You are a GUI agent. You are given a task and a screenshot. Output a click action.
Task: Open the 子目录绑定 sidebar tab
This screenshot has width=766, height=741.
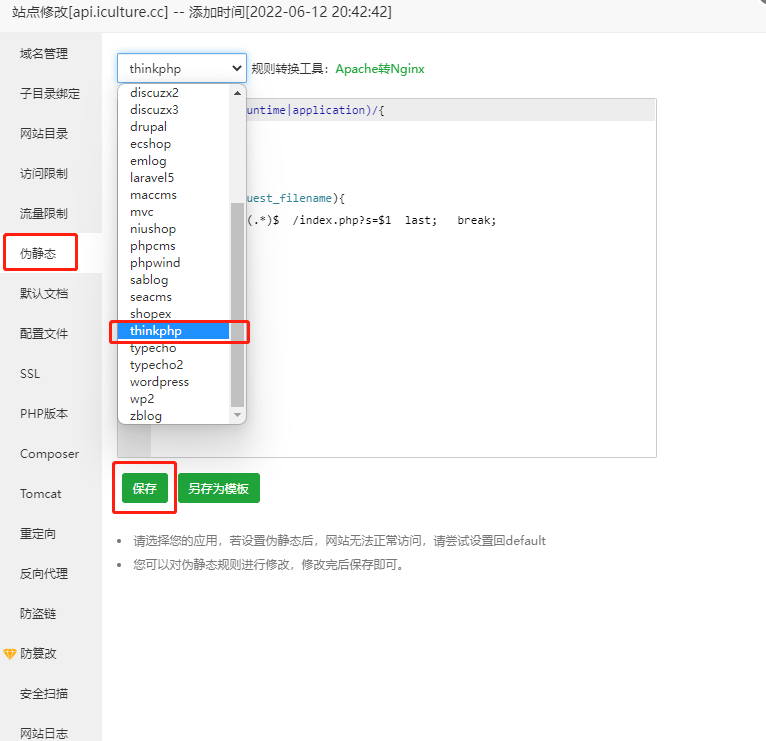tap(50, 94)
